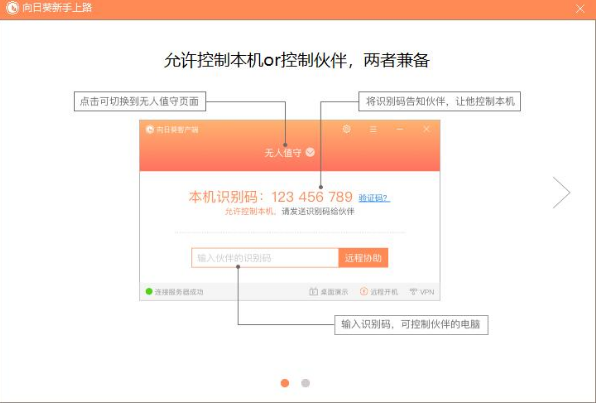Click the 远程协助 remote assist button
Image resolution: width=599 pixels, height=405 pixels.
[363, 258]
